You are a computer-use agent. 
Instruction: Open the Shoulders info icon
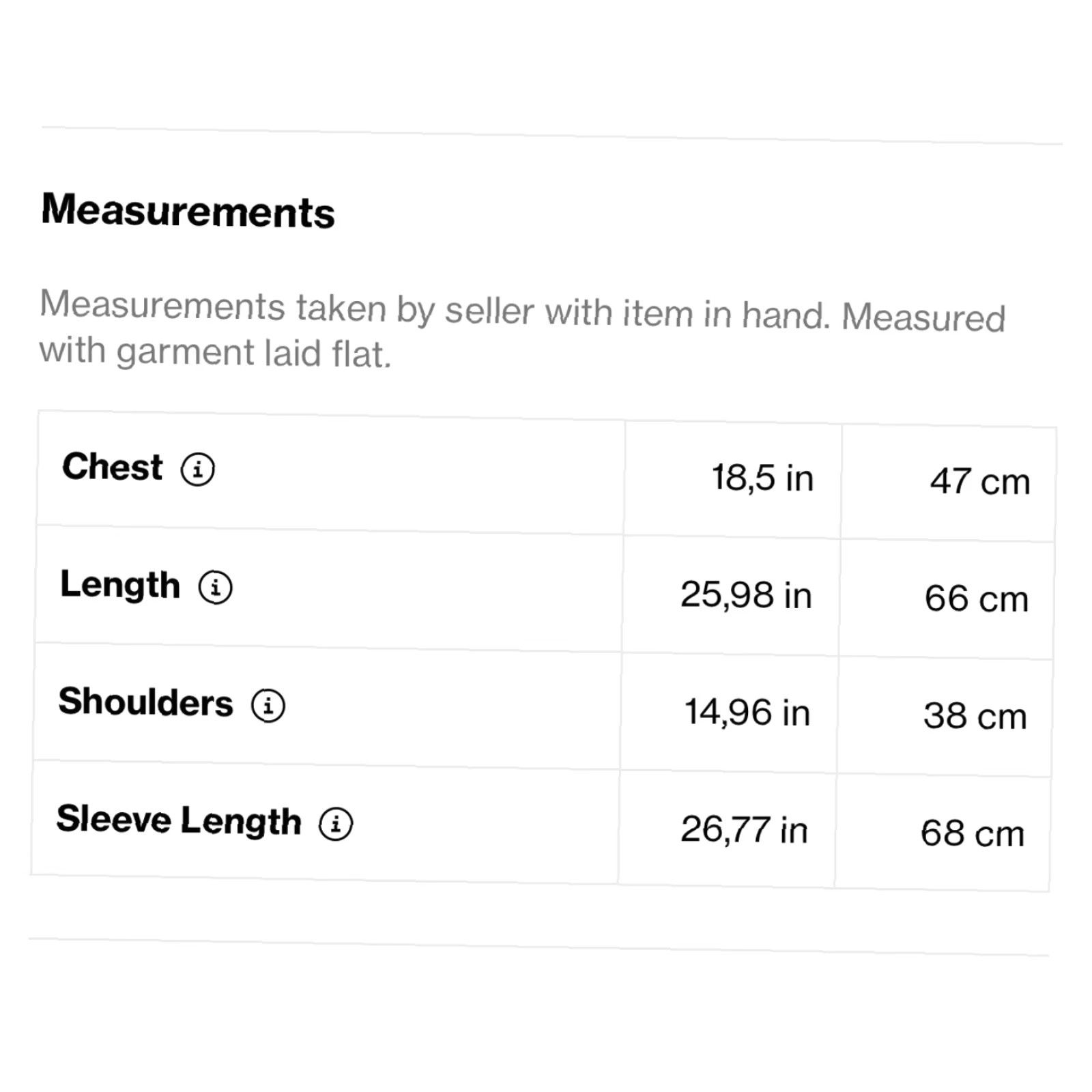(x=268, y=706)
